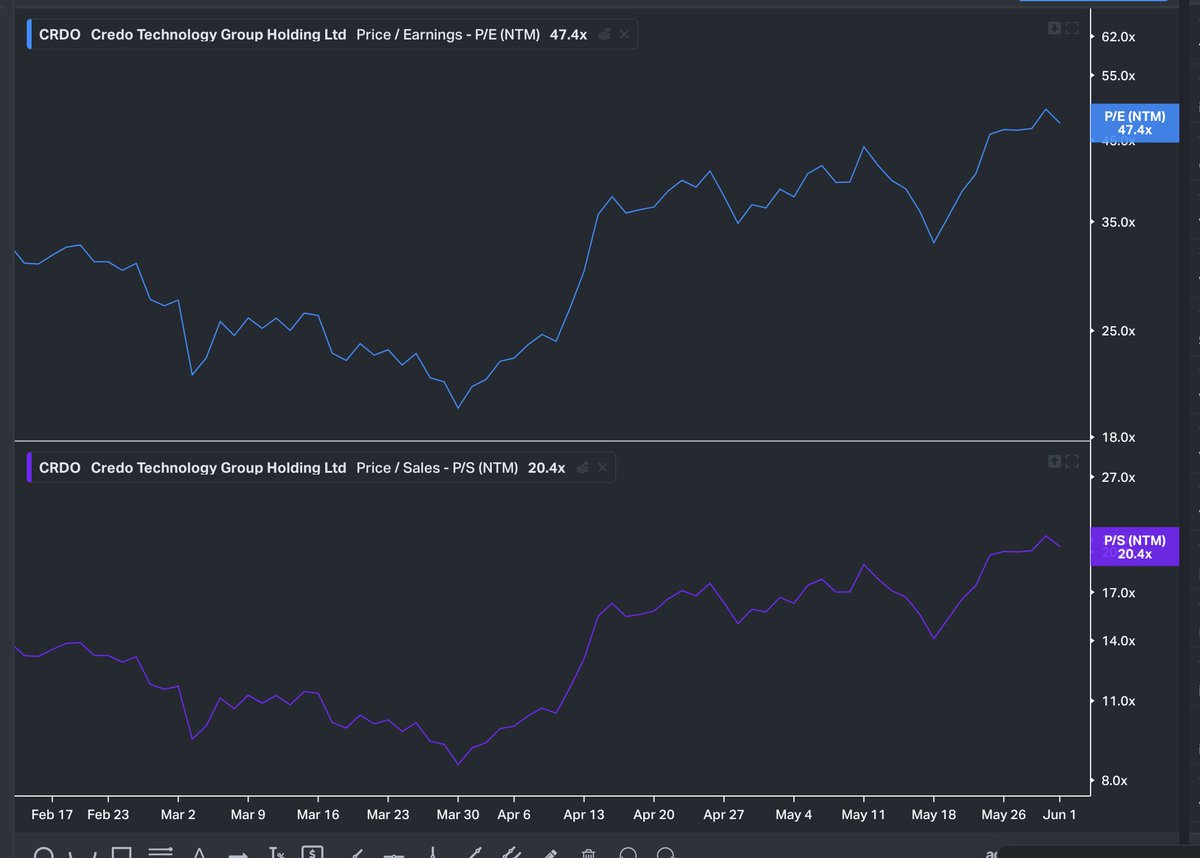Select the triangle shape tool
1200x858 pixels.
(x=199, y=853)
